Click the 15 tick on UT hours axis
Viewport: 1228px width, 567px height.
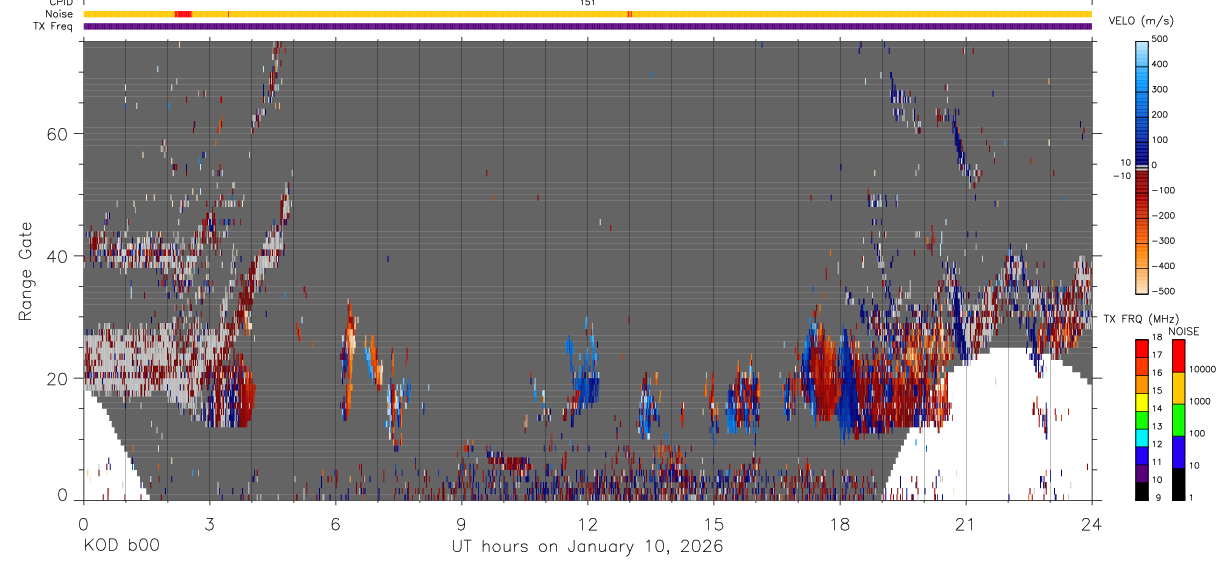coord(713,523)
